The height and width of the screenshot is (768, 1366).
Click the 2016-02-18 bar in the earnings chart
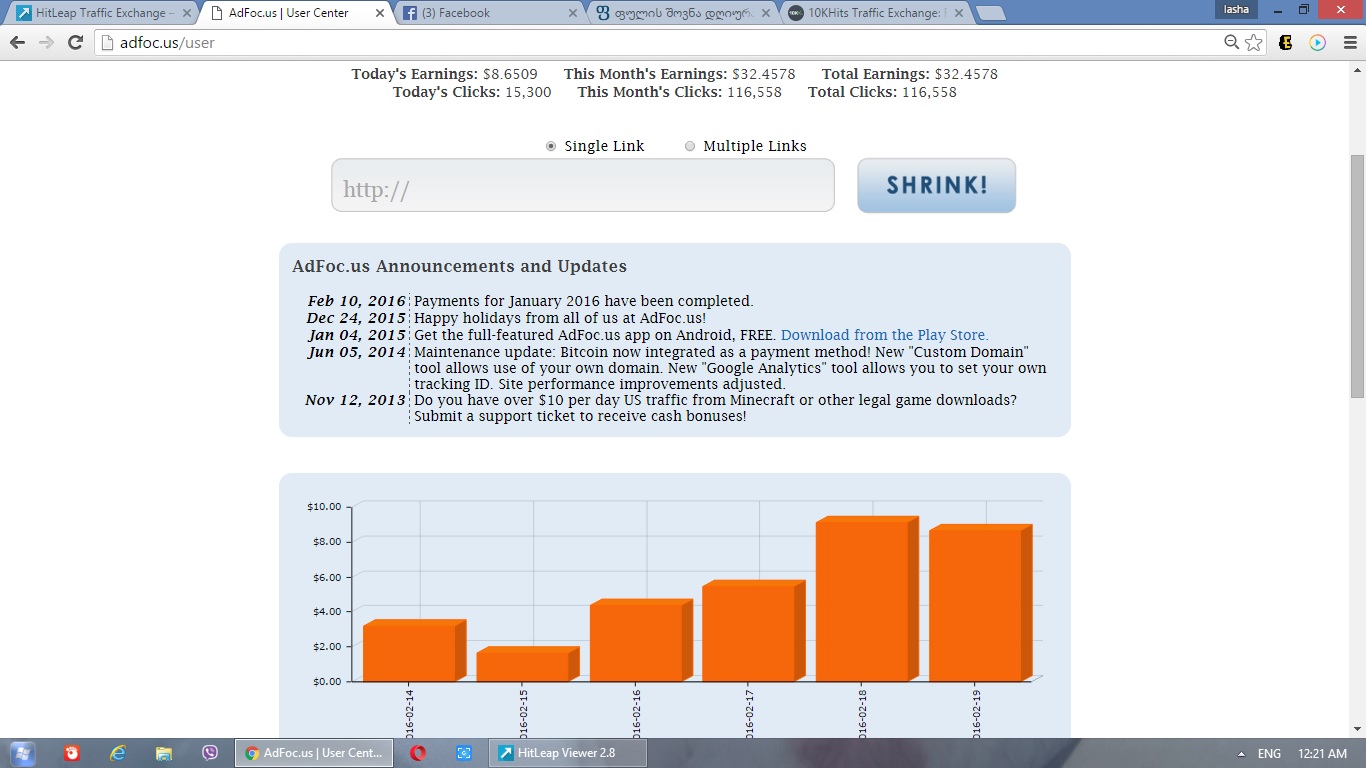tap(867, 599)
